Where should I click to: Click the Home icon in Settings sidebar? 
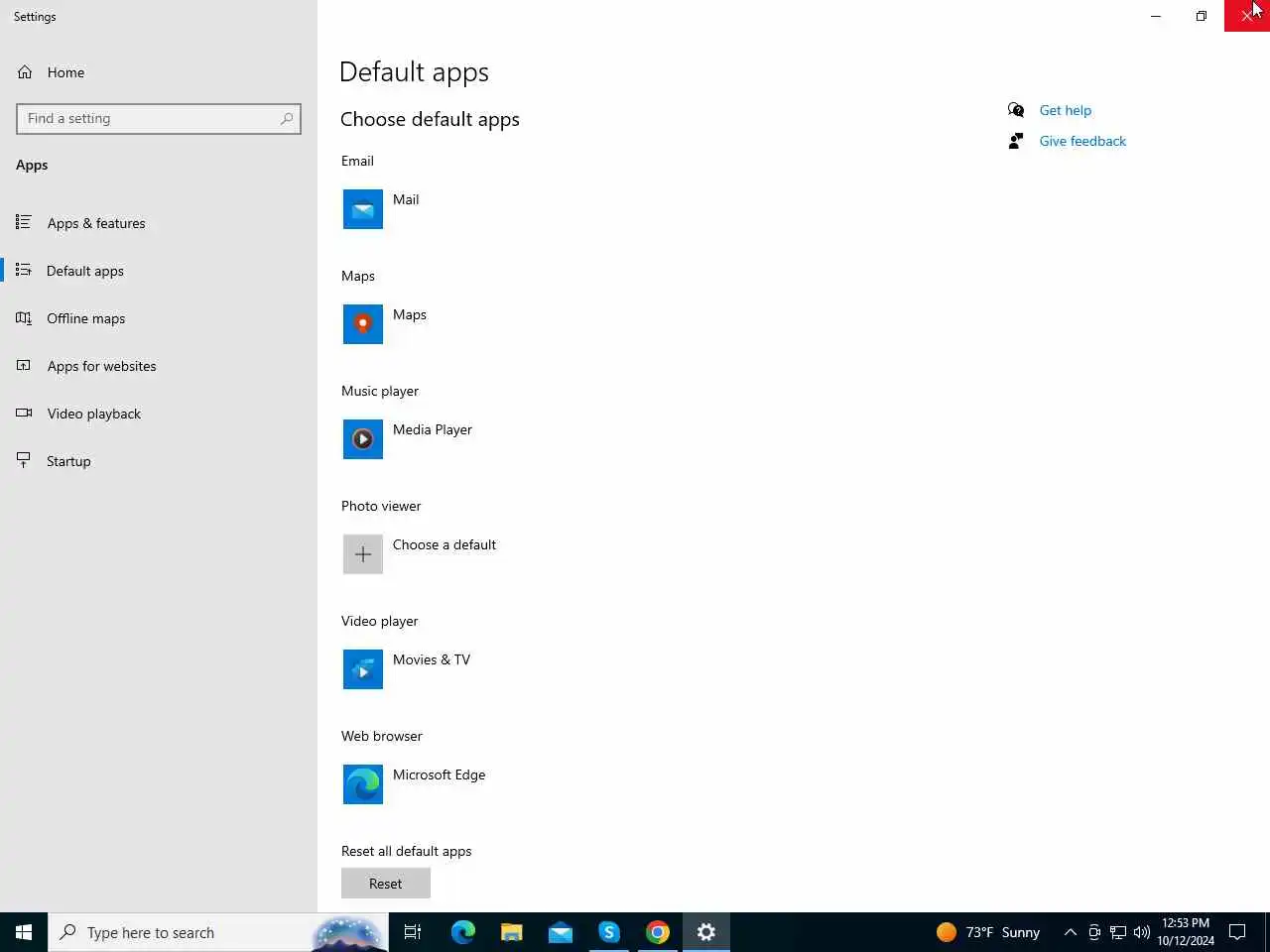pyautogui.click(x=25, y=72)
